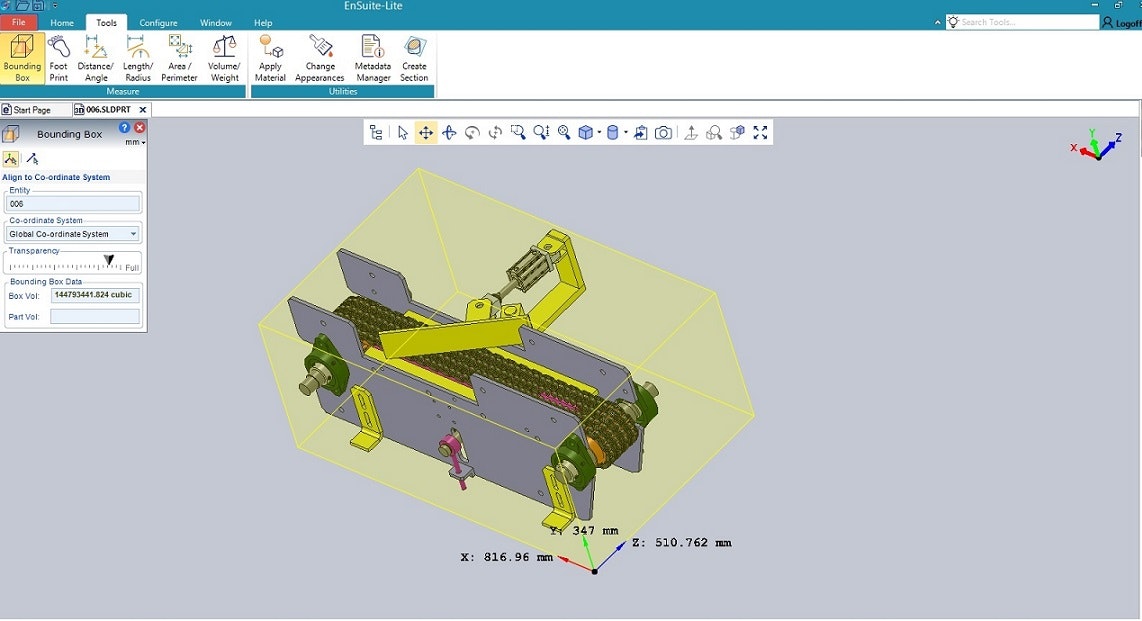Click the Entity field showing 006
The width and height of the screenshot is (1142, 621).
(x=73, y=204)
